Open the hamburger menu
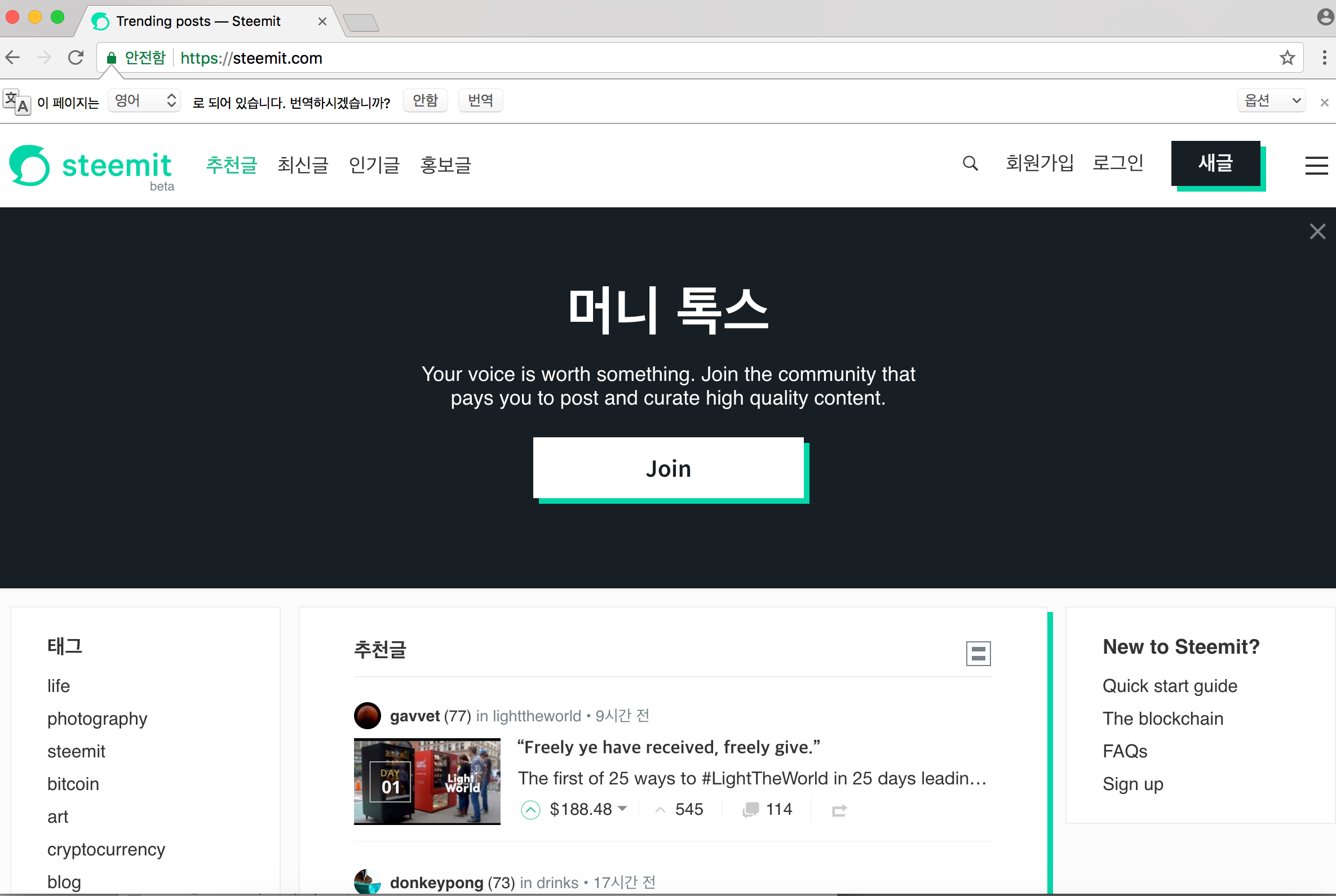The image size is (1336, 896). pyautogui.click(x=1316, y=166)
